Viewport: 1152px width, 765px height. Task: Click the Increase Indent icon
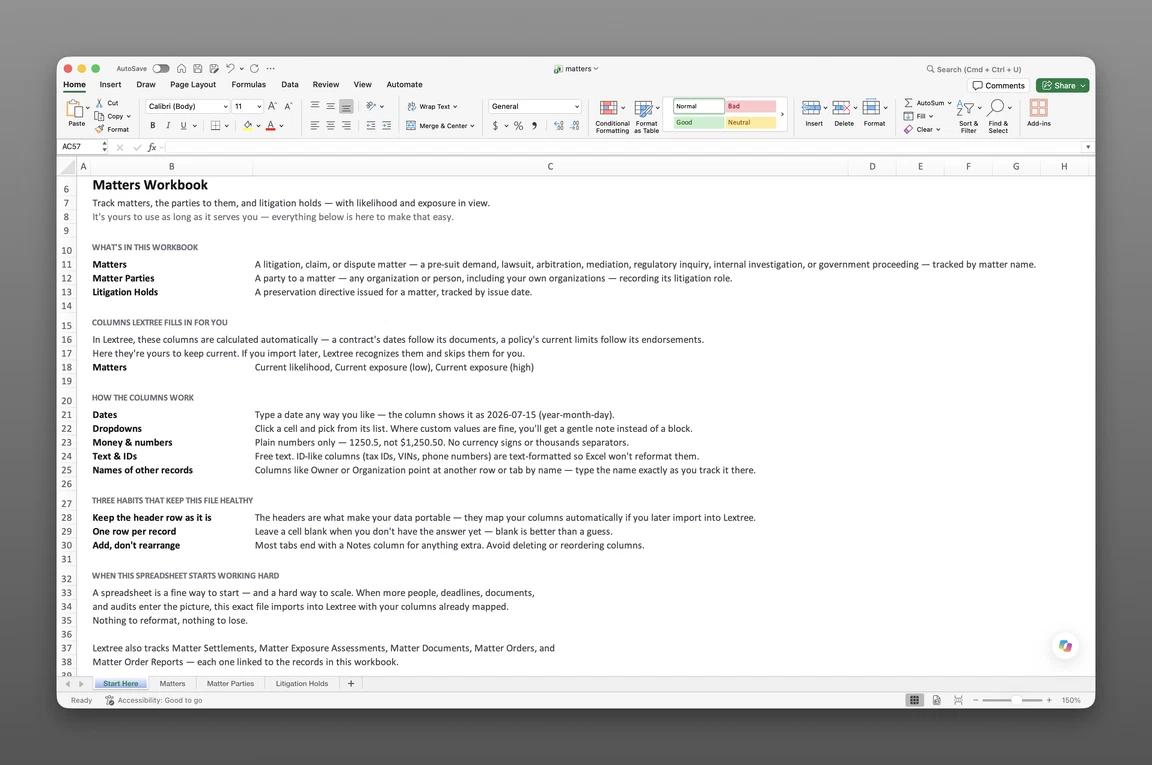[x=386, y=126]
